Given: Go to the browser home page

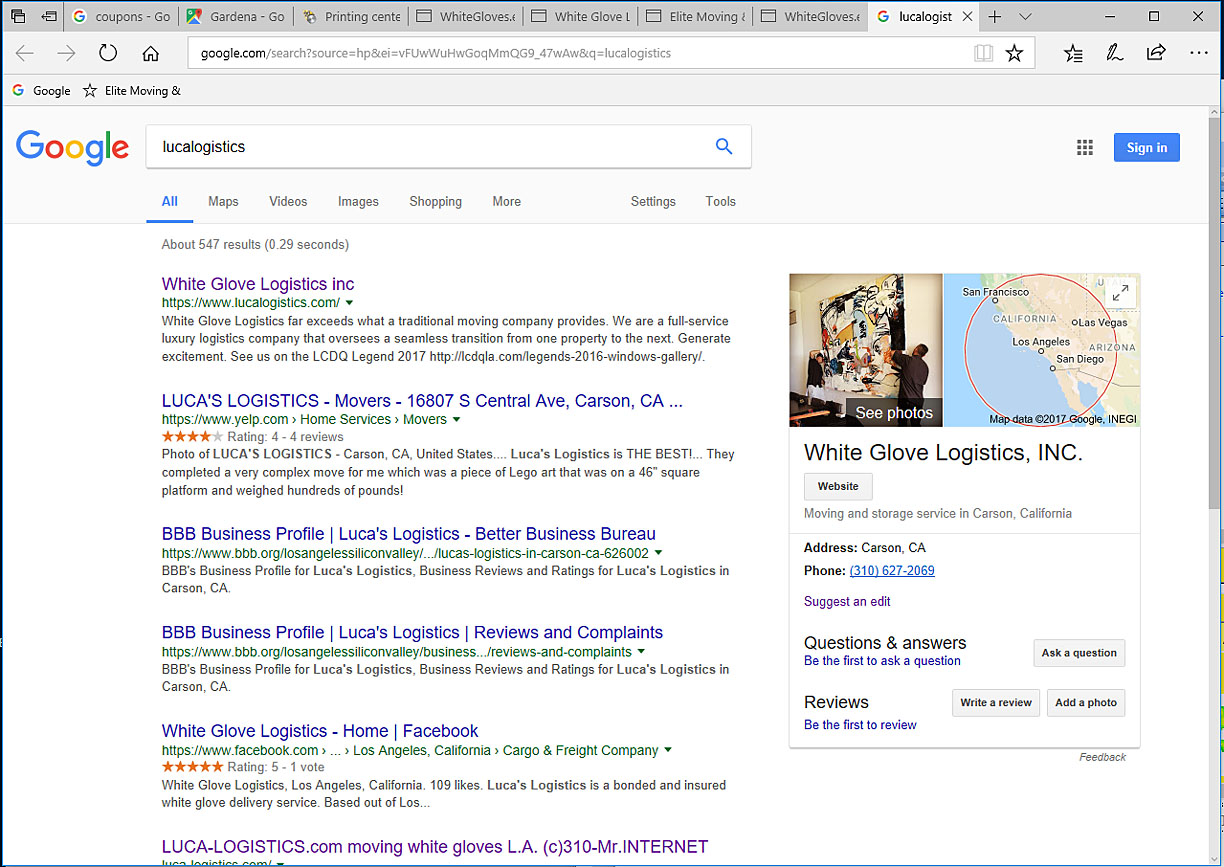Looking at the screenshot, I should click(150, 53).
